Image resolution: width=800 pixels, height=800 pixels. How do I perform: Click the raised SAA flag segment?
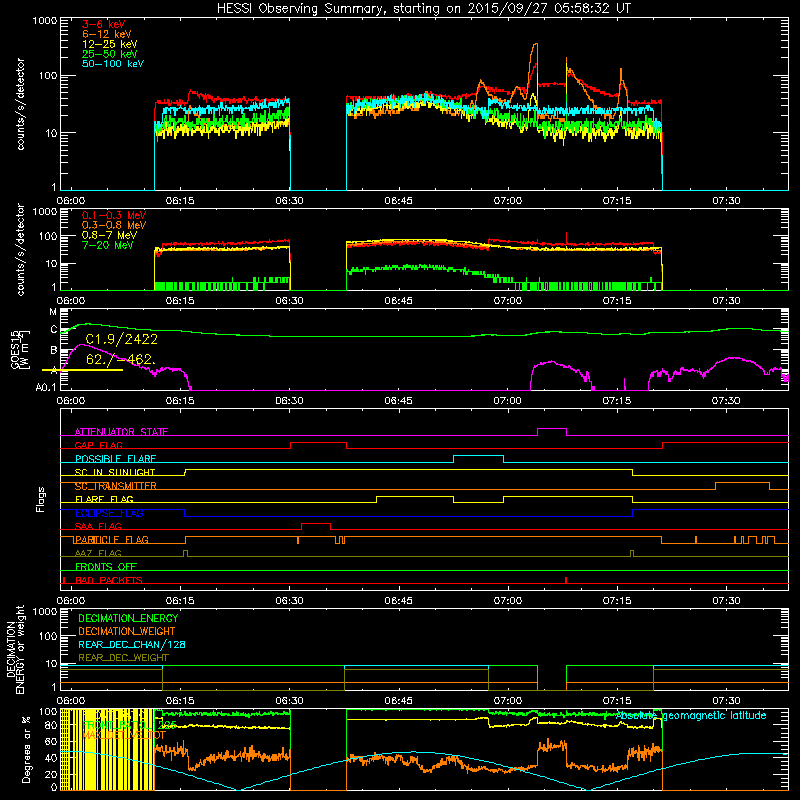point(316,524)
